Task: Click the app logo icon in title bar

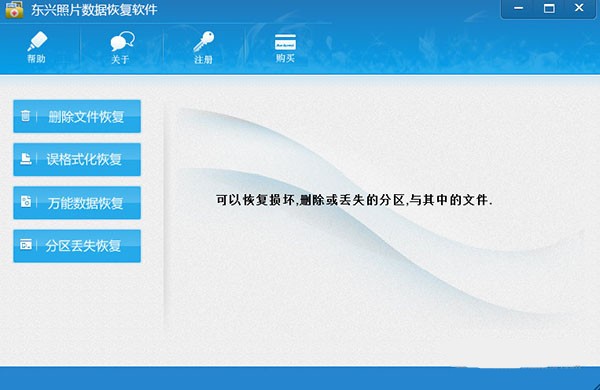Action: [14, 10]
